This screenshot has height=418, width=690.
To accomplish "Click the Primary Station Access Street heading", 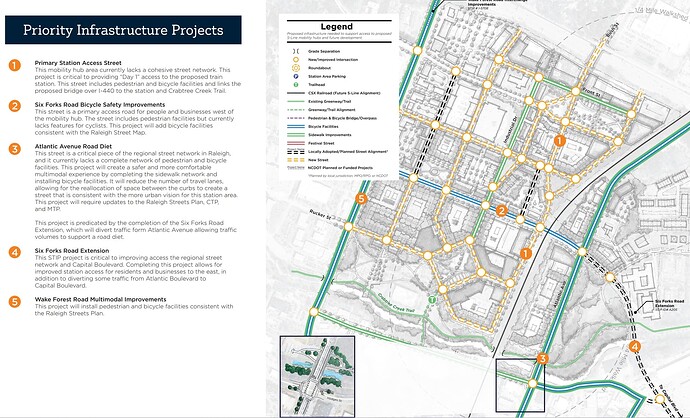I will pyautogui.click(x=78, y=63).
